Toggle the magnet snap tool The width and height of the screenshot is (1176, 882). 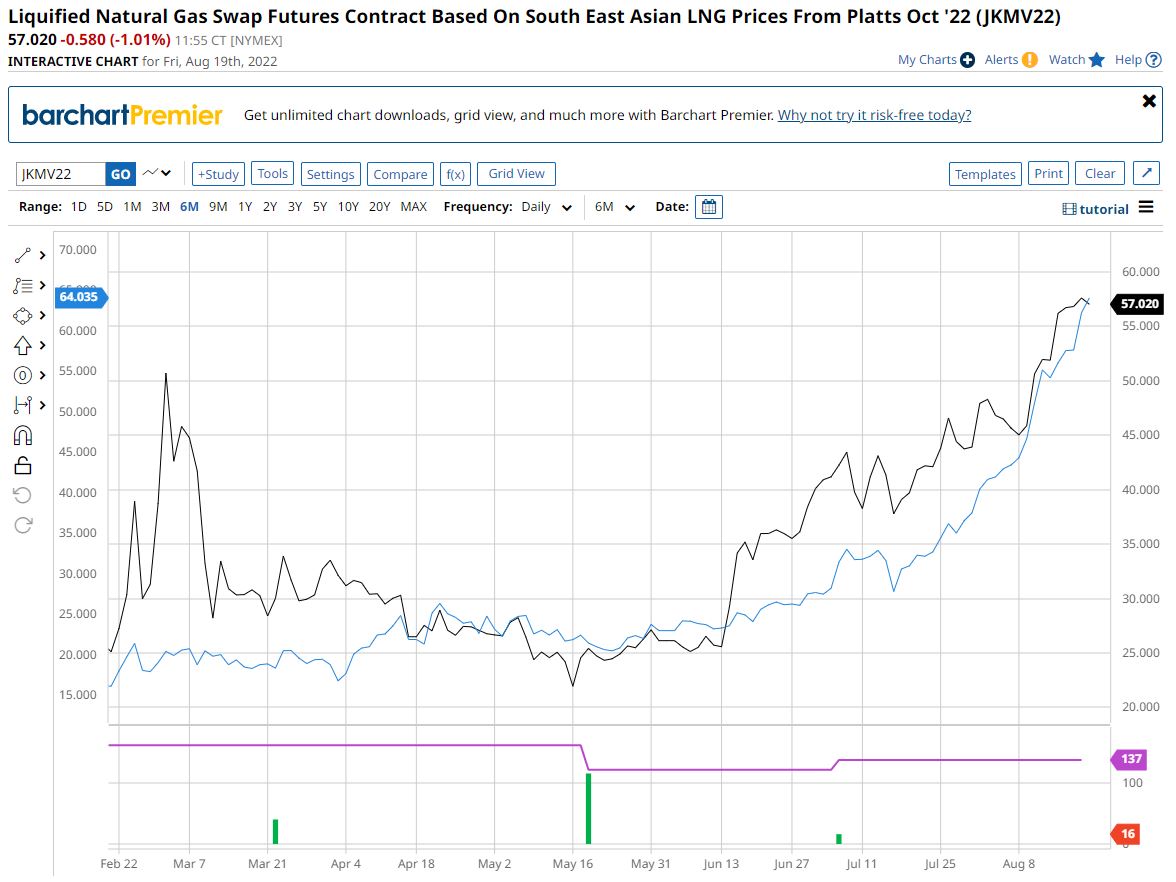[23, 435]
